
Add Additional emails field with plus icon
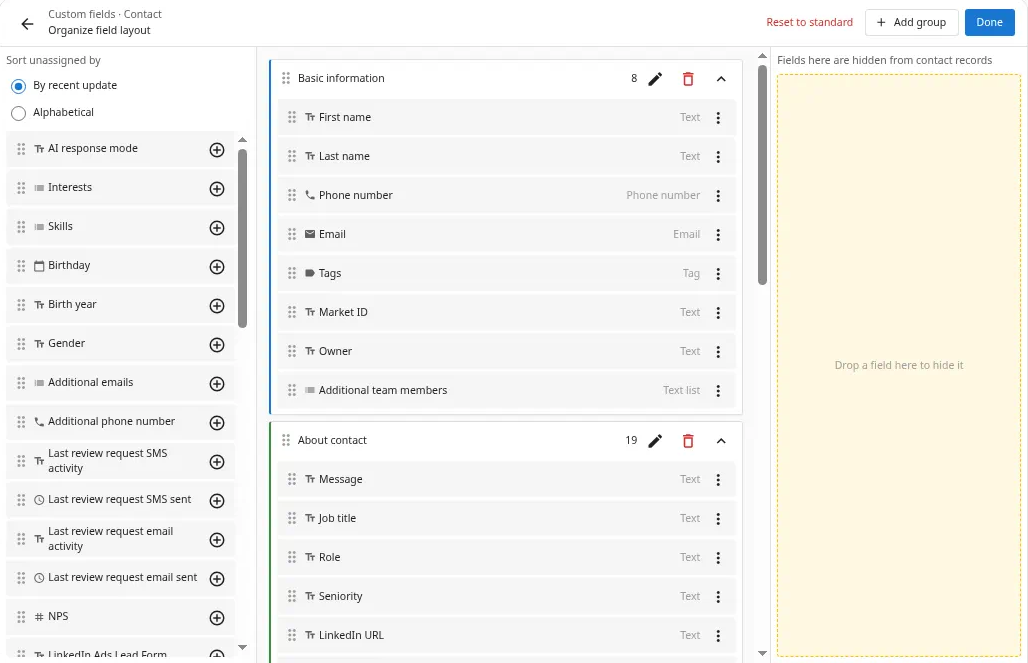(x=217, y=384)
